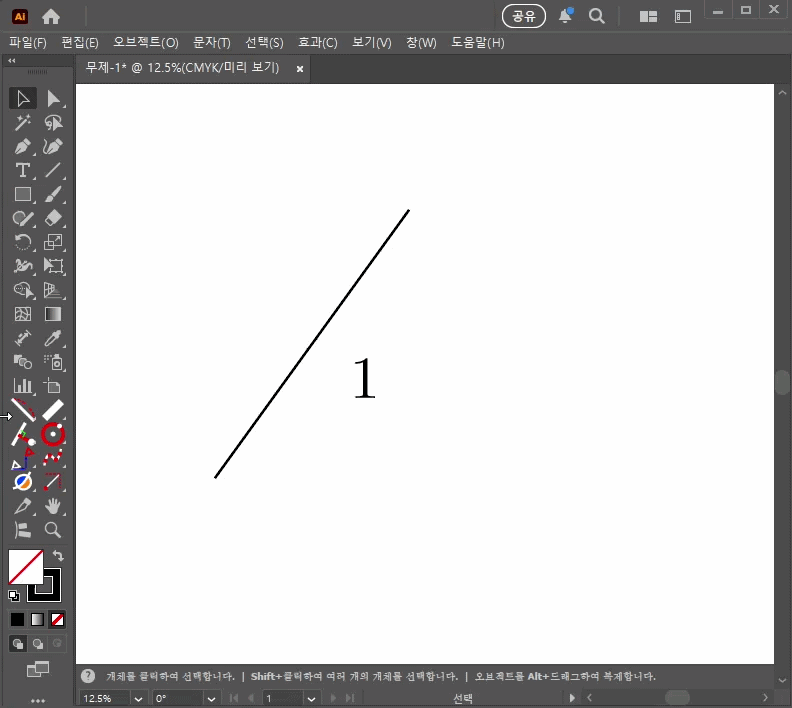792x708 pixels.
Task: Click the vertical scrollbar thumb
Action: 782,382
